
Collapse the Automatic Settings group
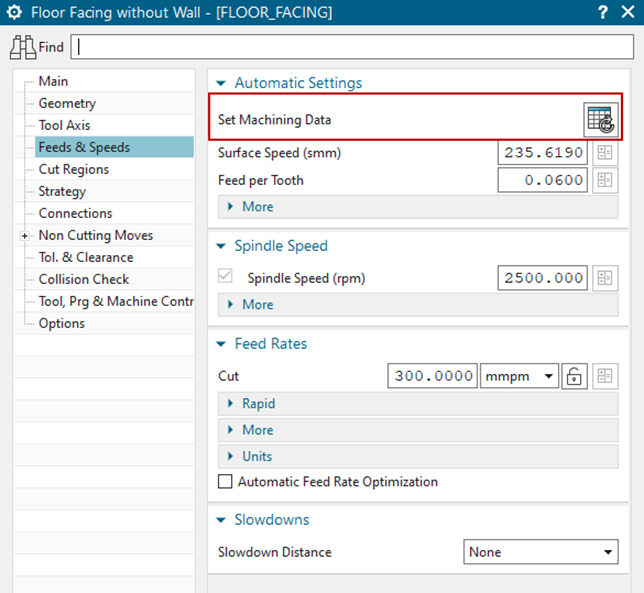coord(223,84)
